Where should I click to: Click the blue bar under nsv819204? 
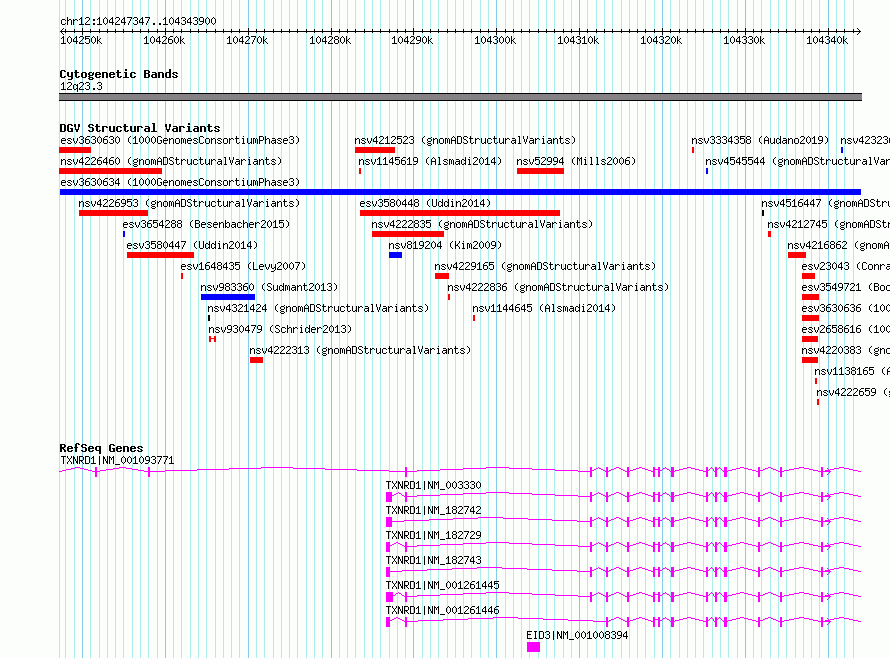pos(396,255)
